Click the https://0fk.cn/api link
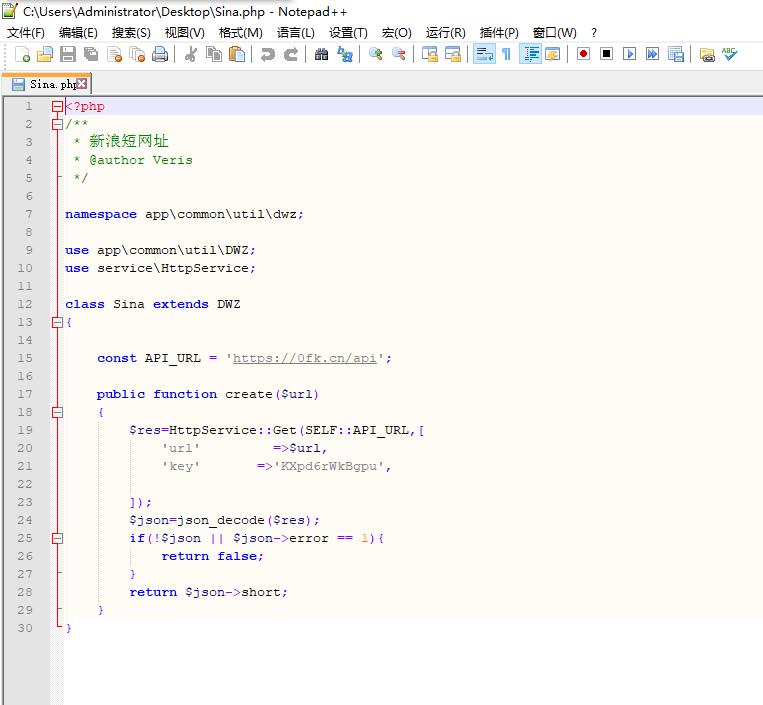Image resolution: width=763 pixels, height=705 pixels. pyautogui.click(x=305, y=358)
